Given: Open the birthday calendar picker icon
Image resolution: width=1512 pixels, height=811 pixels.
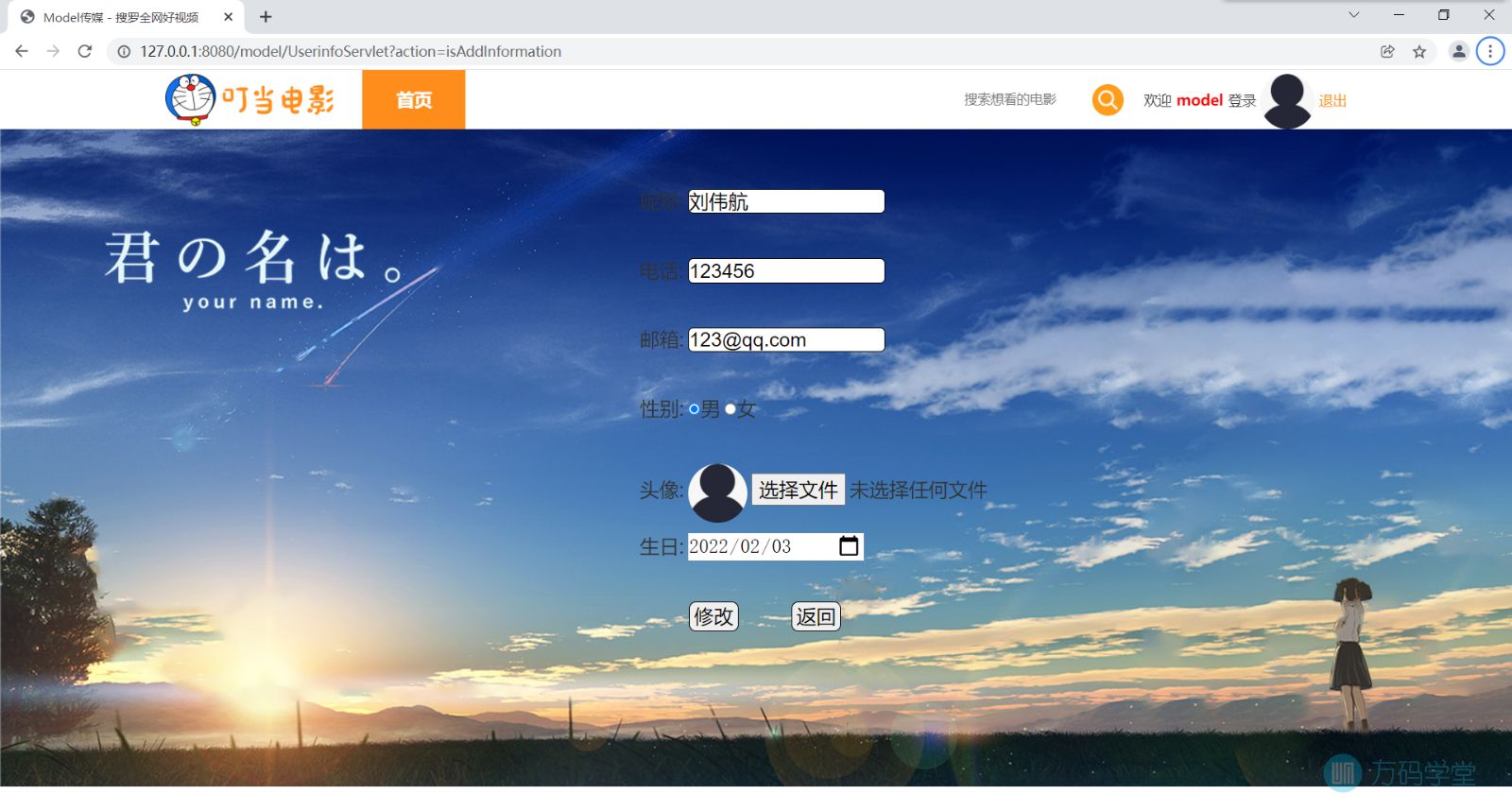Looking at the screenshot, I should point(849,546).
